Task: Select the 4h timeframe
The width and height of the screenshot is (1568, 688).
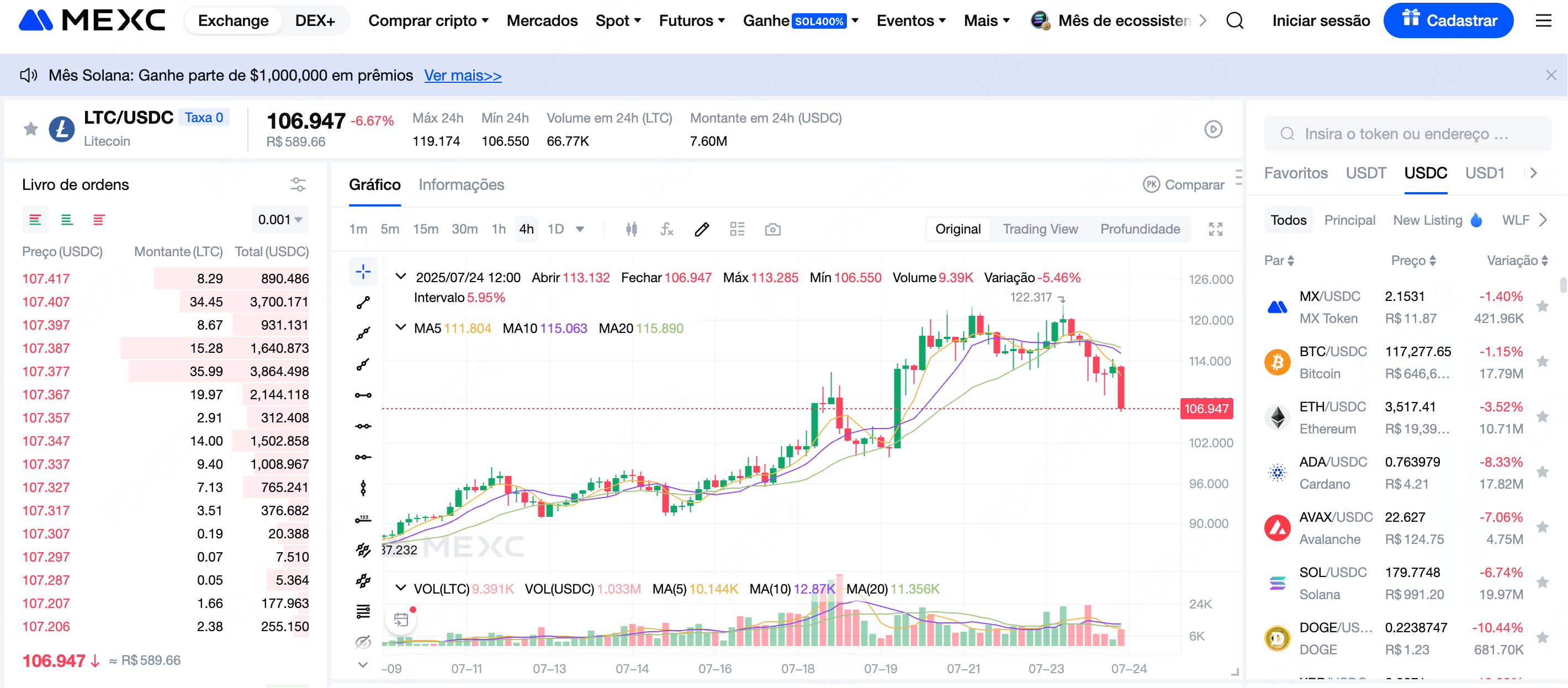Action: pos(527,230)
